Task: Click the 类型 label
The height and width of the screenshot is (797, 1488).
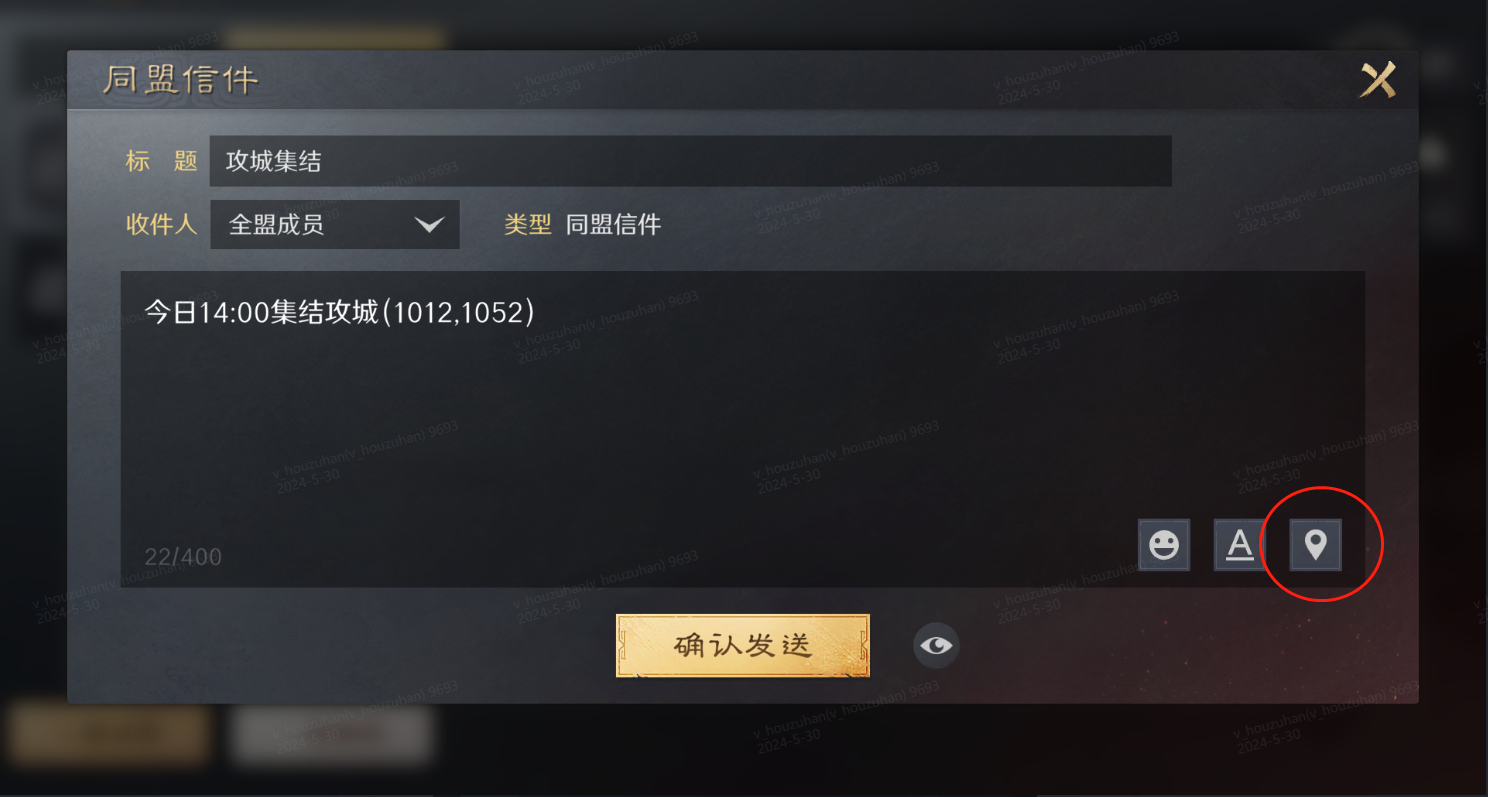Action: (528, 224)
